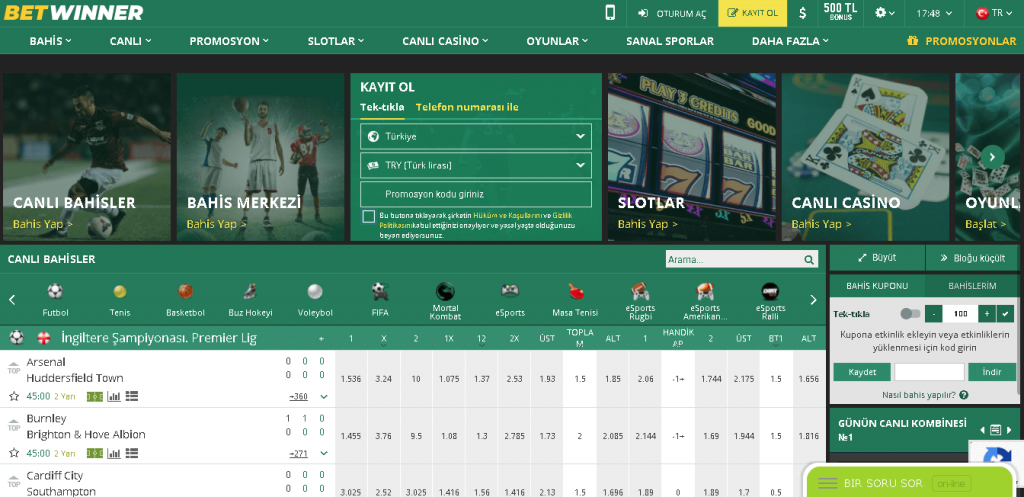
Task: Open the PROMOSYONLAR gift link
Action: tap(961, 40)
